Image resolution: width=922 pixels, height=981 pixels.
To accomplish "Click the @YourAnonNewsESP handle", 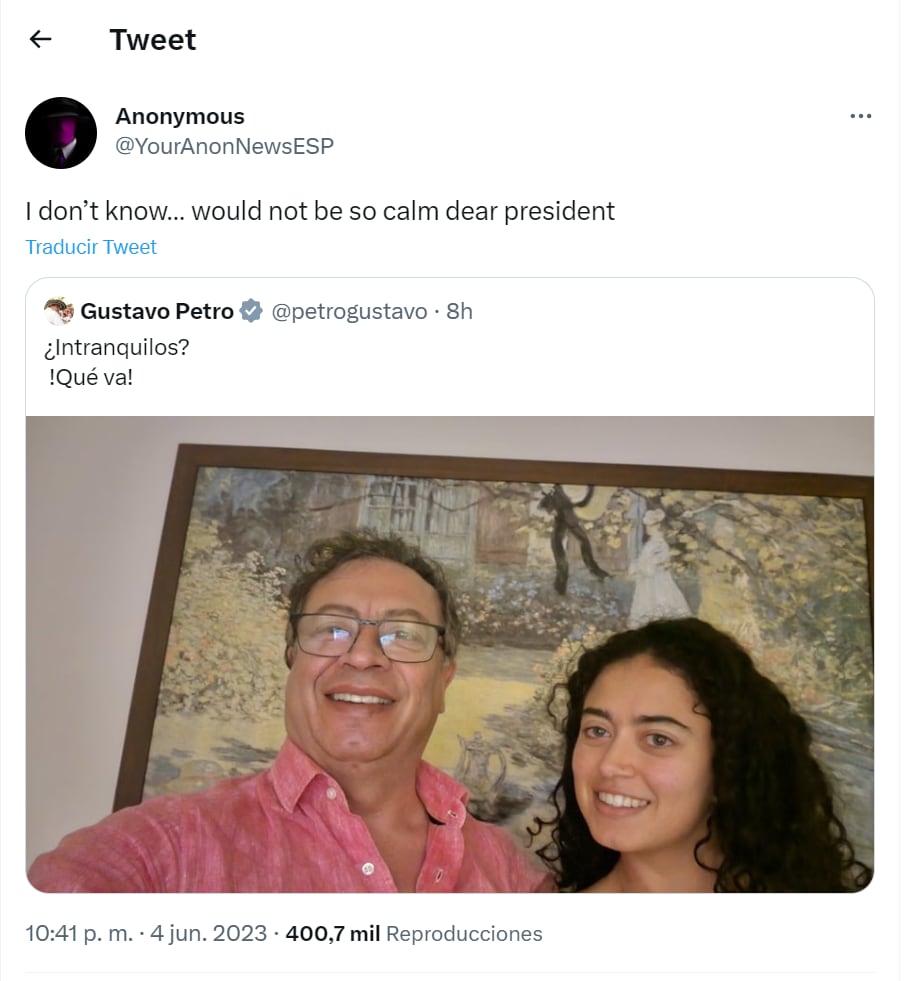I will pos(224,146).
